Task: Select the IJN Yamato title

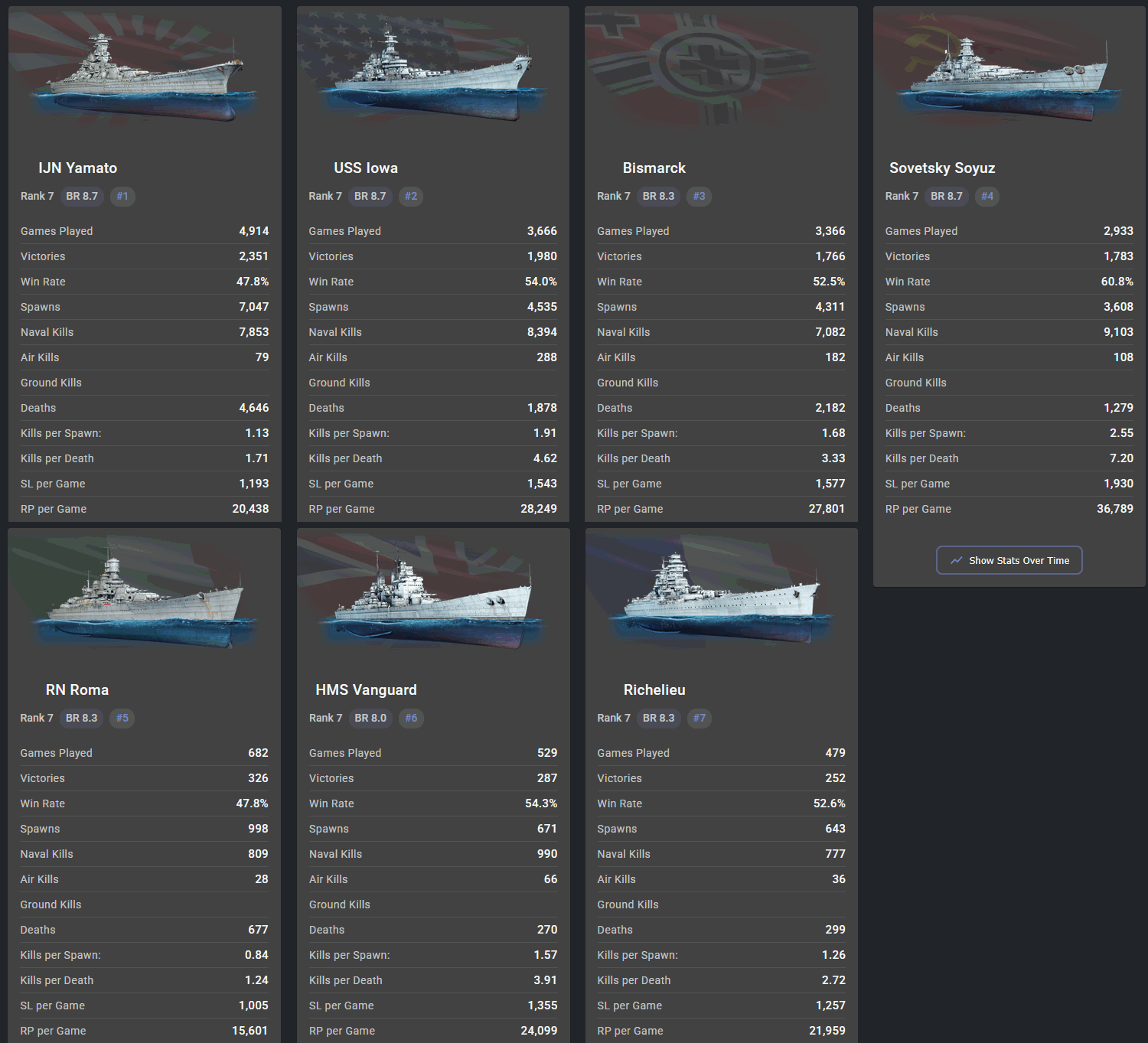Action: 78,168
